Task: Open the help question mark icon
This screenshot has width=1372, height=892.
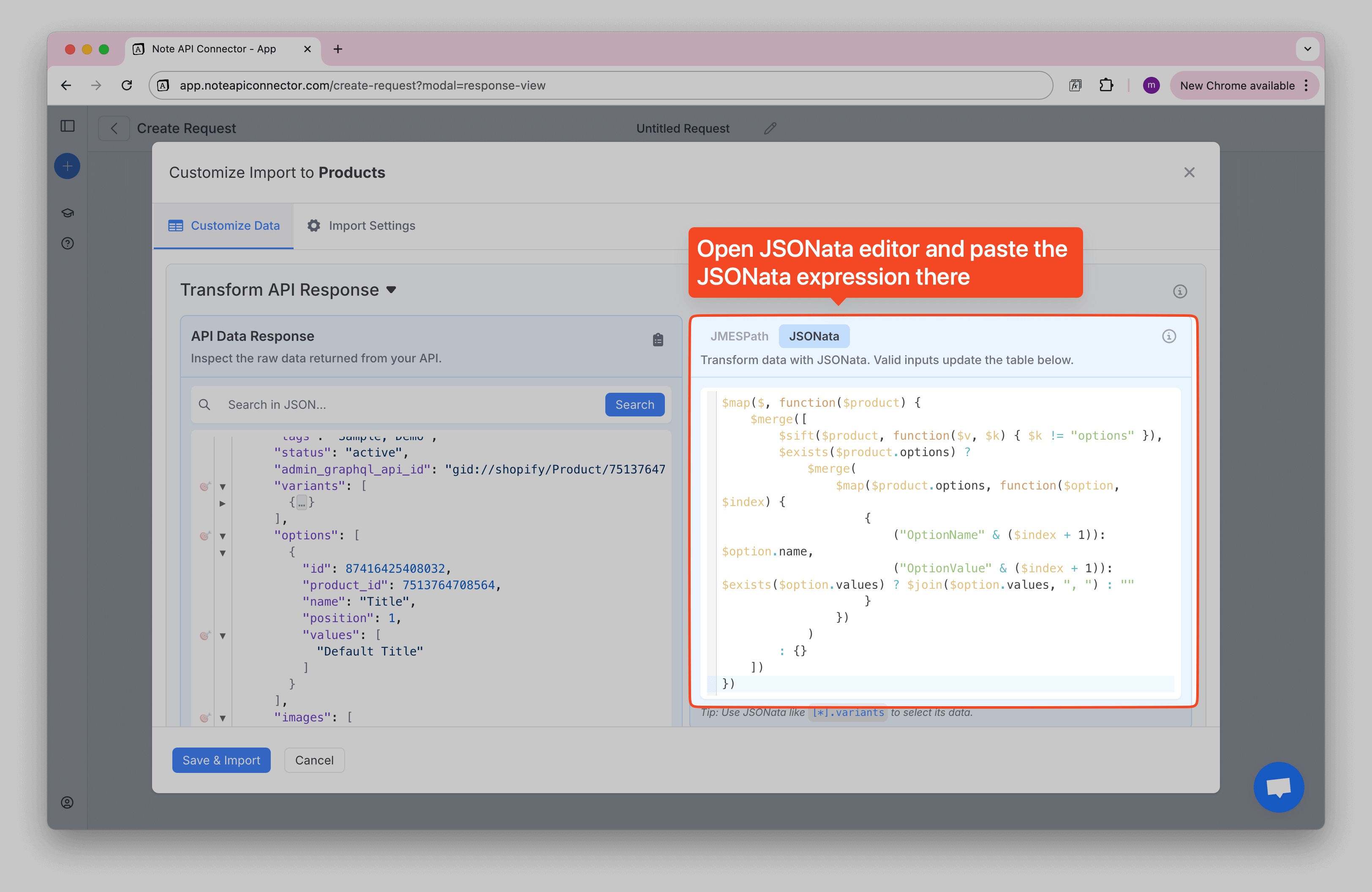Action: click(68, 243)
